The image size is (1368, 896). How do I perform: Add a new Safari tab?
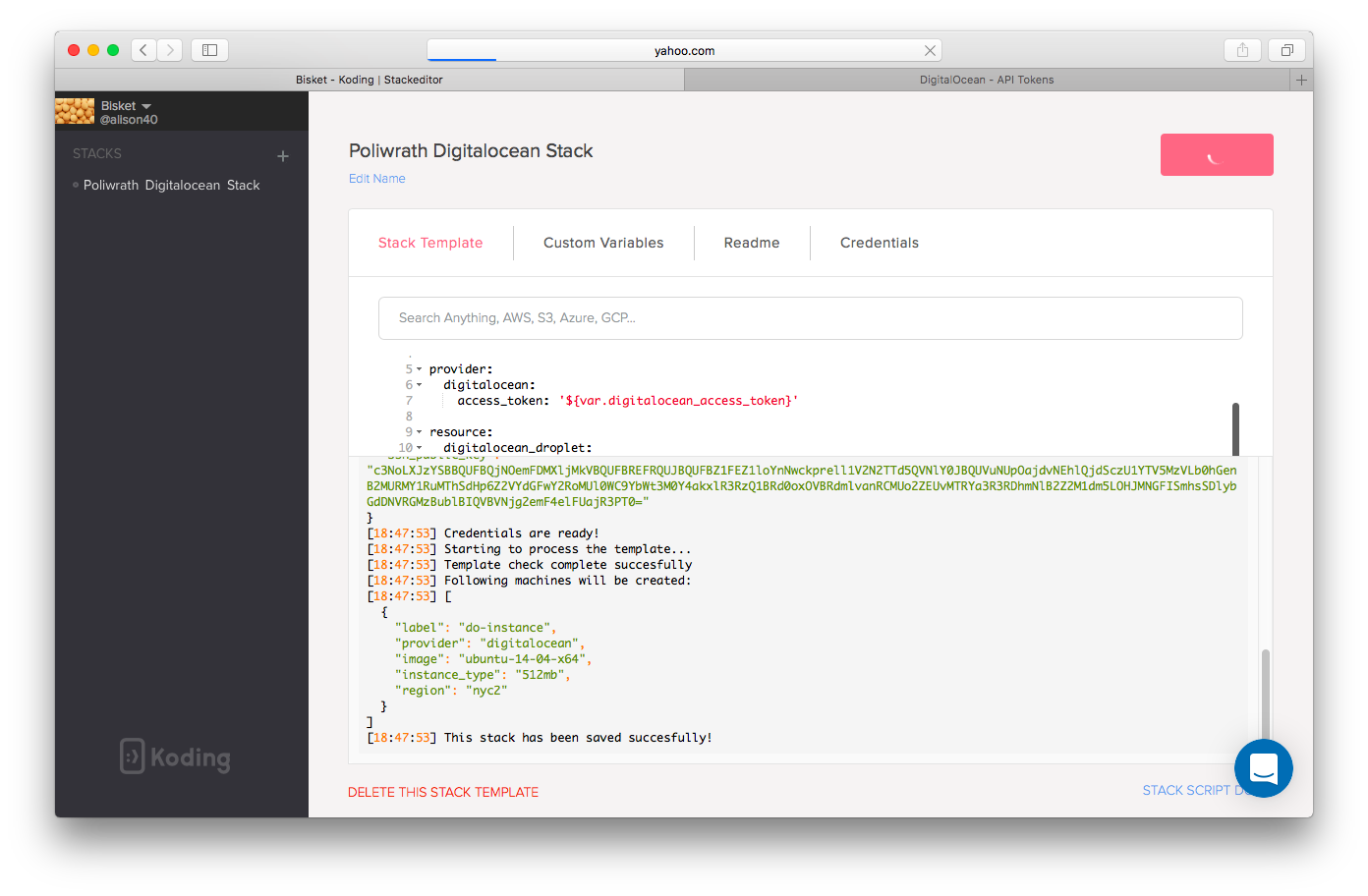(x=1301, y=80)
